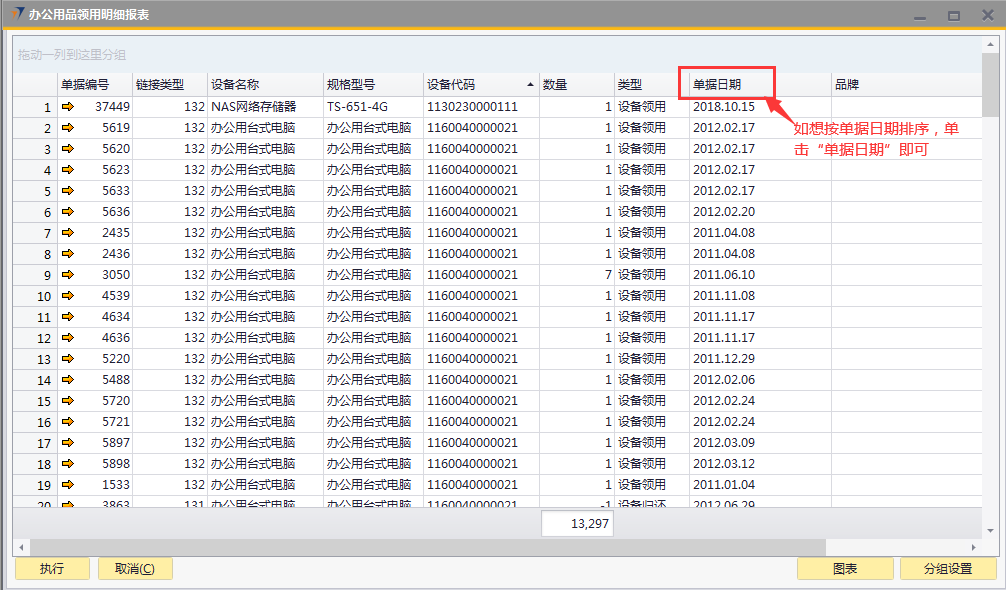Click the quantity total field showing 13,297
The width and height of the screenshot is (1006, 590).
[x=577, y=523]
